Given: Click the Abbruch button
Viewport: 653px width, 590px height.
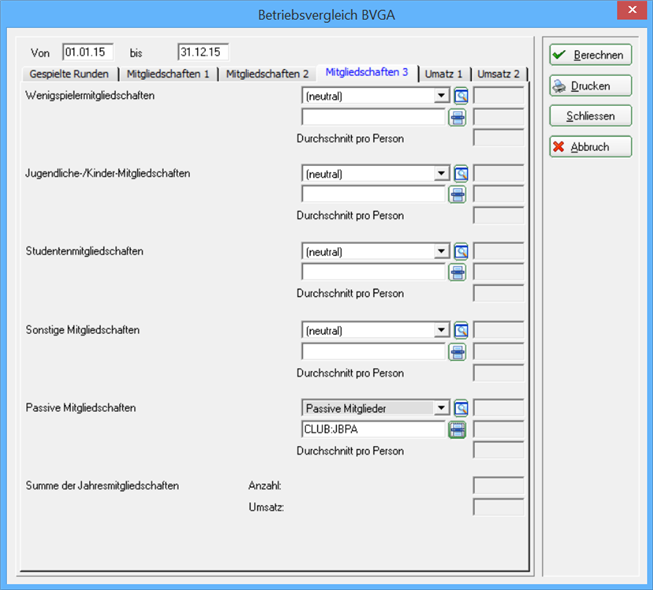Looking at the screenshot, I should pos(590,147).
